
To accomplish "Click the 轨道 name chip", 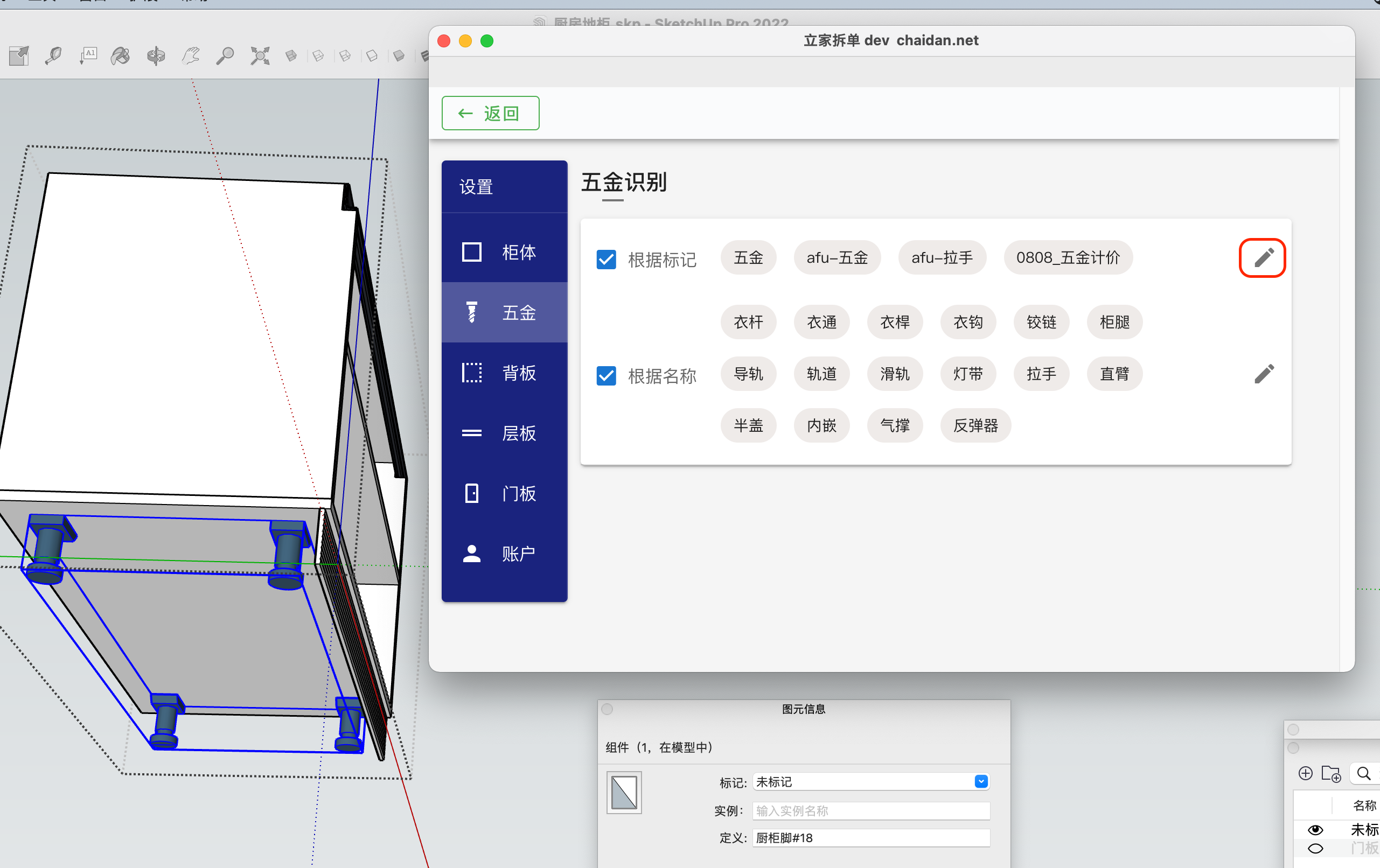I will click(x=822, y=374).
